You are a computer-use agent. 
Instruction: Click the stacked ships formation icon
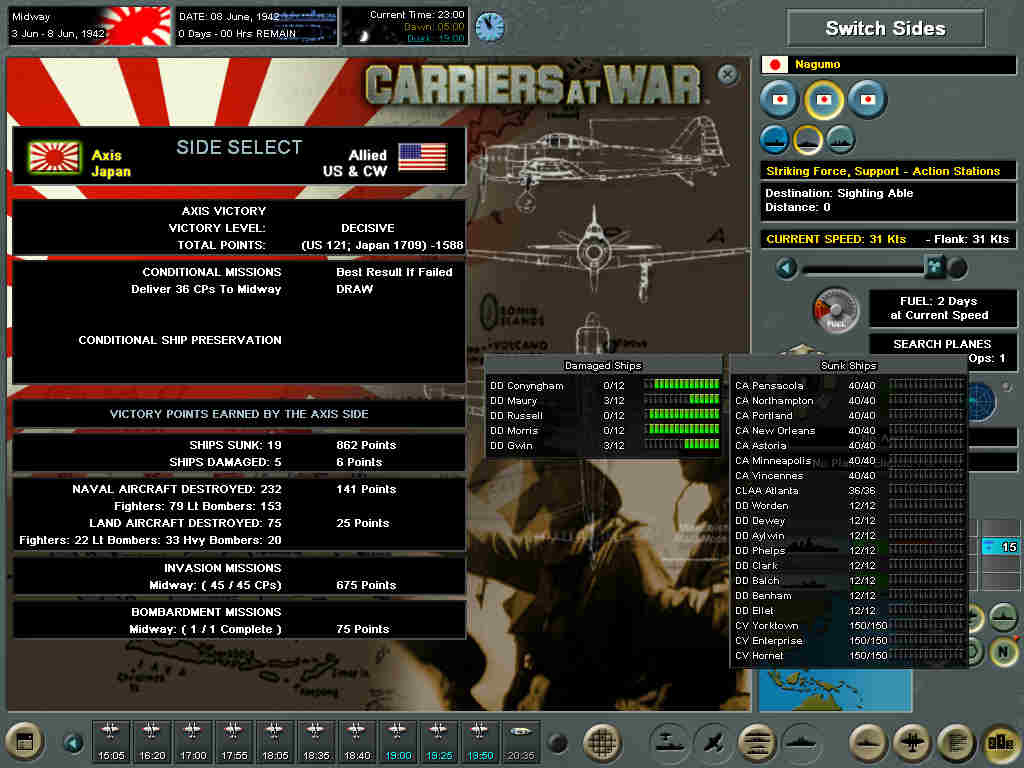[x=756, y=742]
